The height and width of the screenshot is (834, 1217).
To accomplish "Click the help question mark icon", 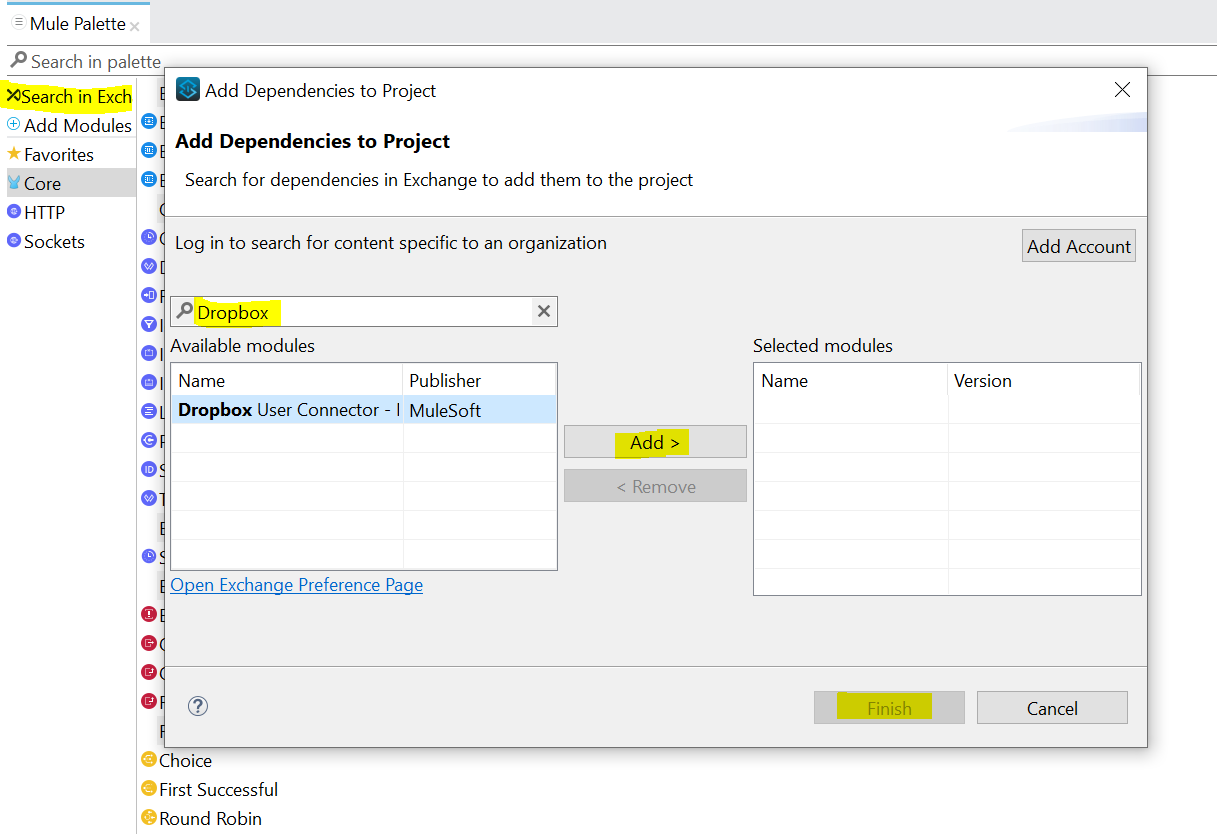I will [198, 706].
